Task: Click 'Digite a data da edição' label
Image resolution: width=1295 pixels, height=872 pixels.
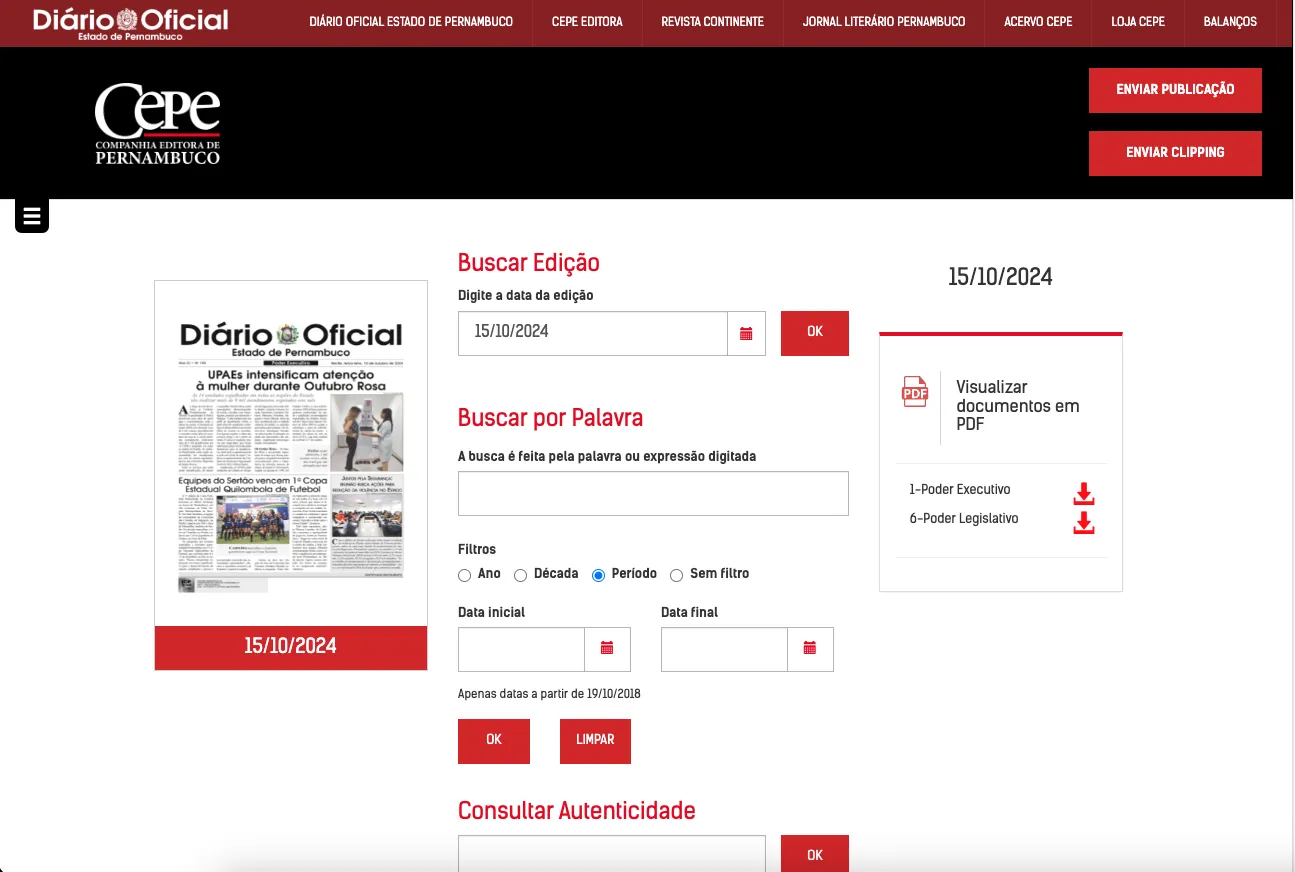Action: [x=526, y=295]
